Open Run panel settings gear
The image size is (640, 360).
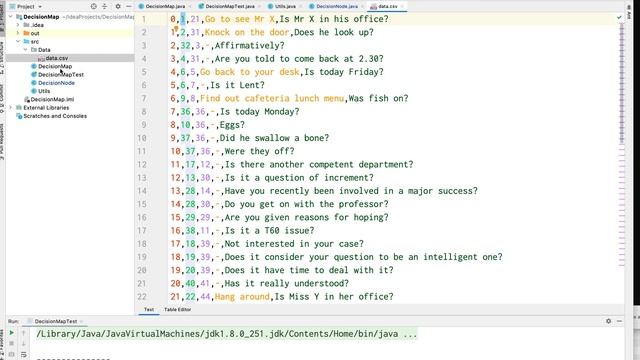609,321
